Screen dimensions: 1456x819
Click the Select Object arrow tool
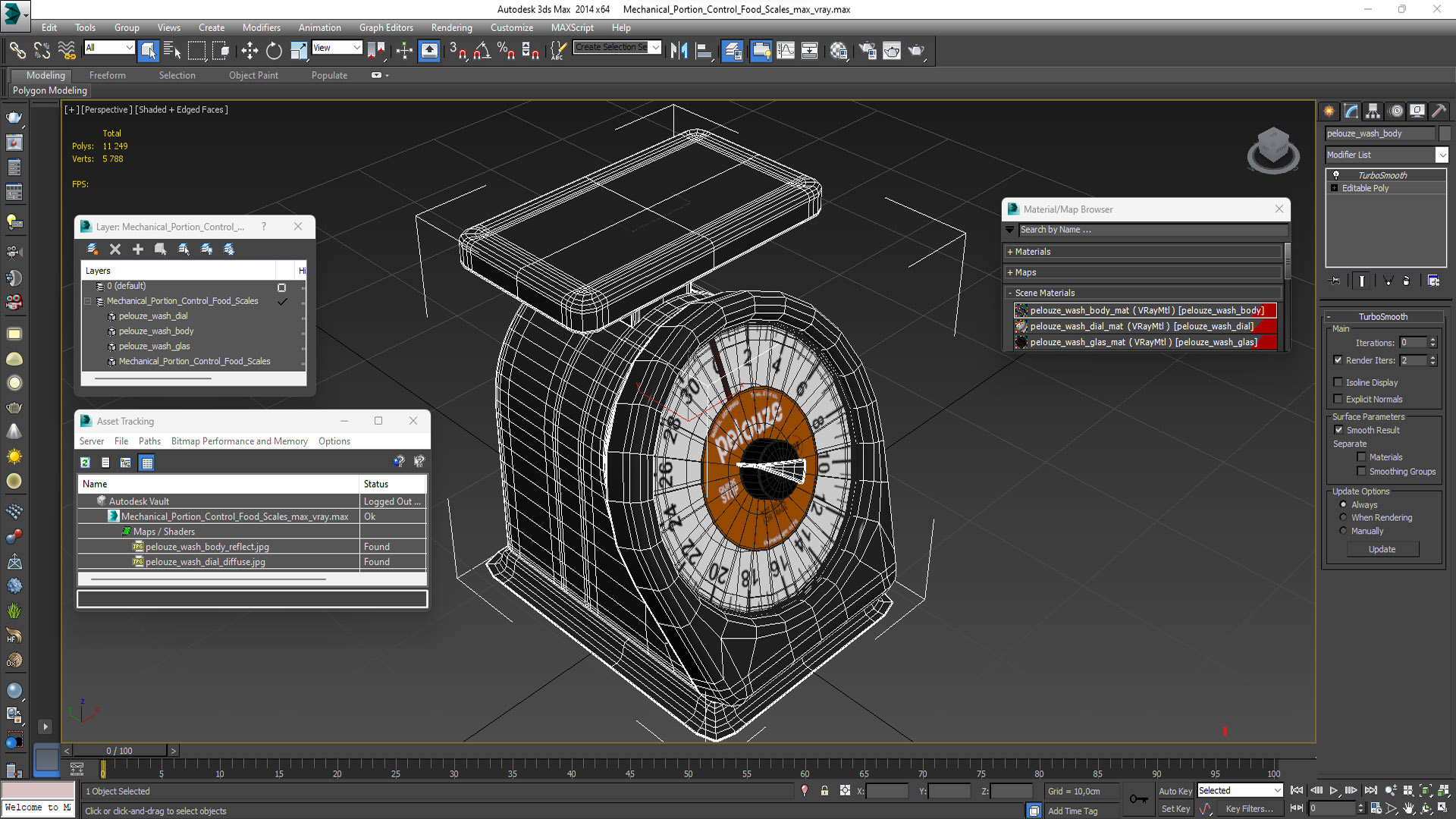point(148,51)
